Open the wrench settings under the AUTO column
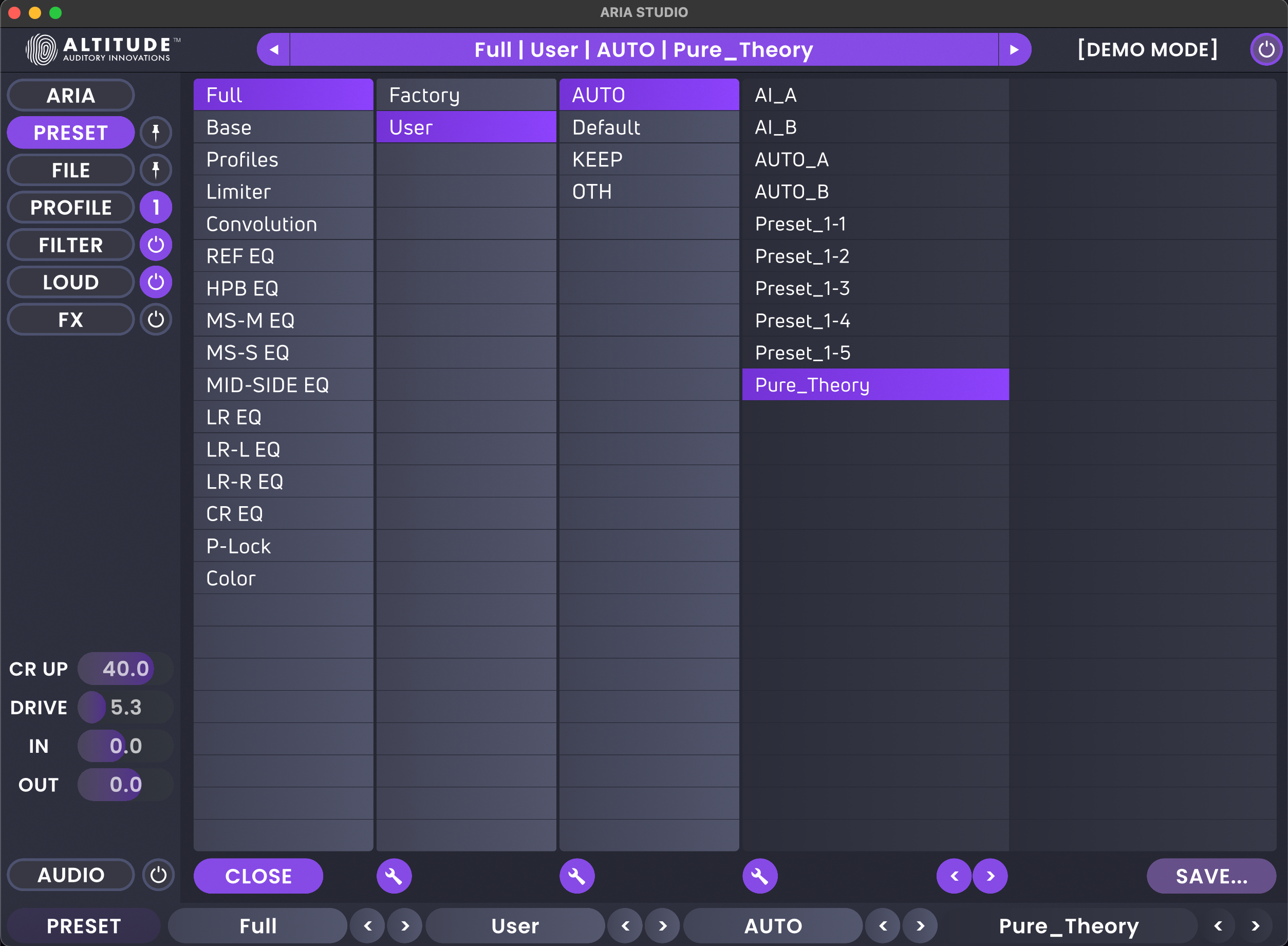Viewport: 1288px width, 946px height. point(760,876)
